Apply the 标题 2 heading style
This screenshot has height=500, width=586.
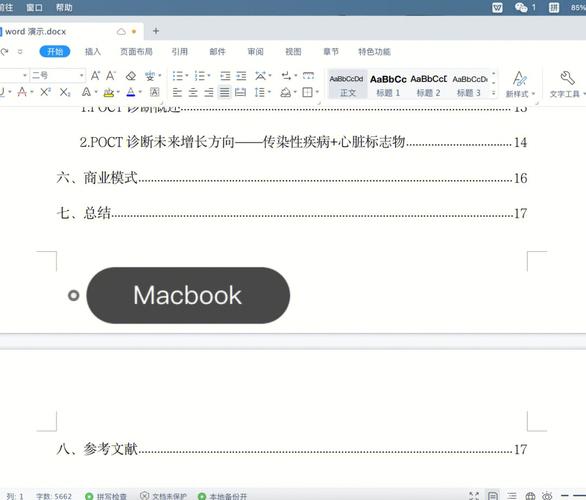point(428,84)
